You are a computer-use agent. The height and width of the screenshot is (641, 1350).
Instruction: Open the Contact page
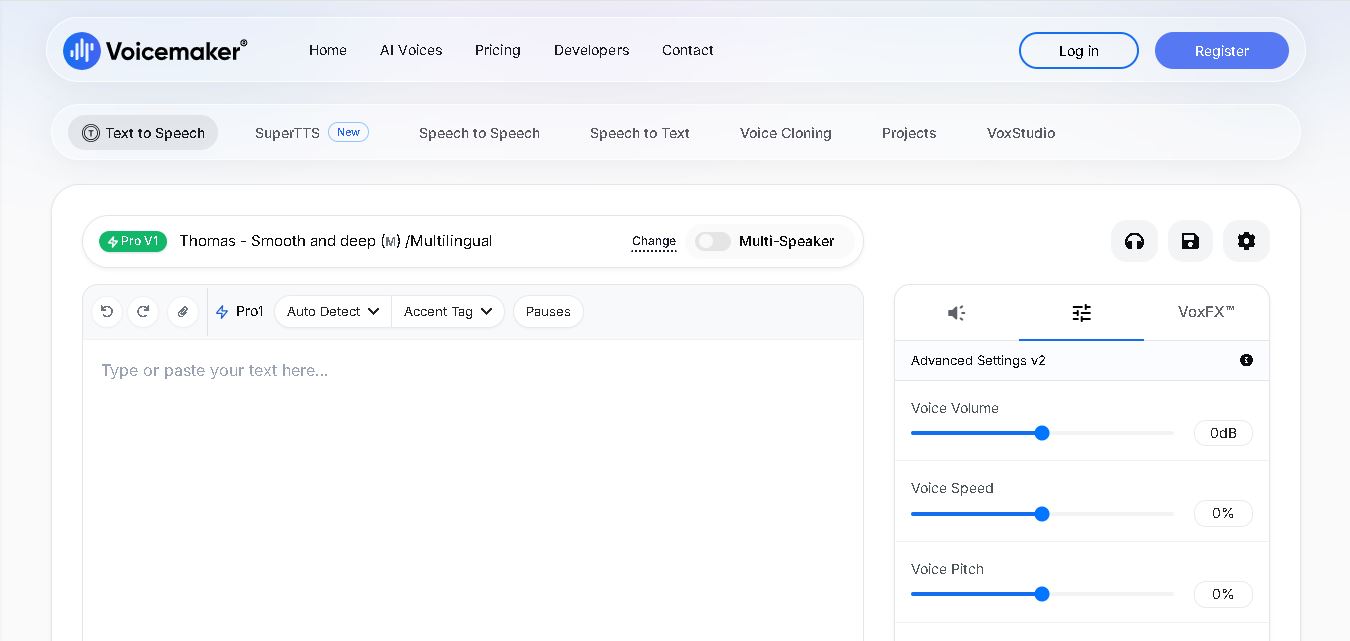tap(688, 50)
